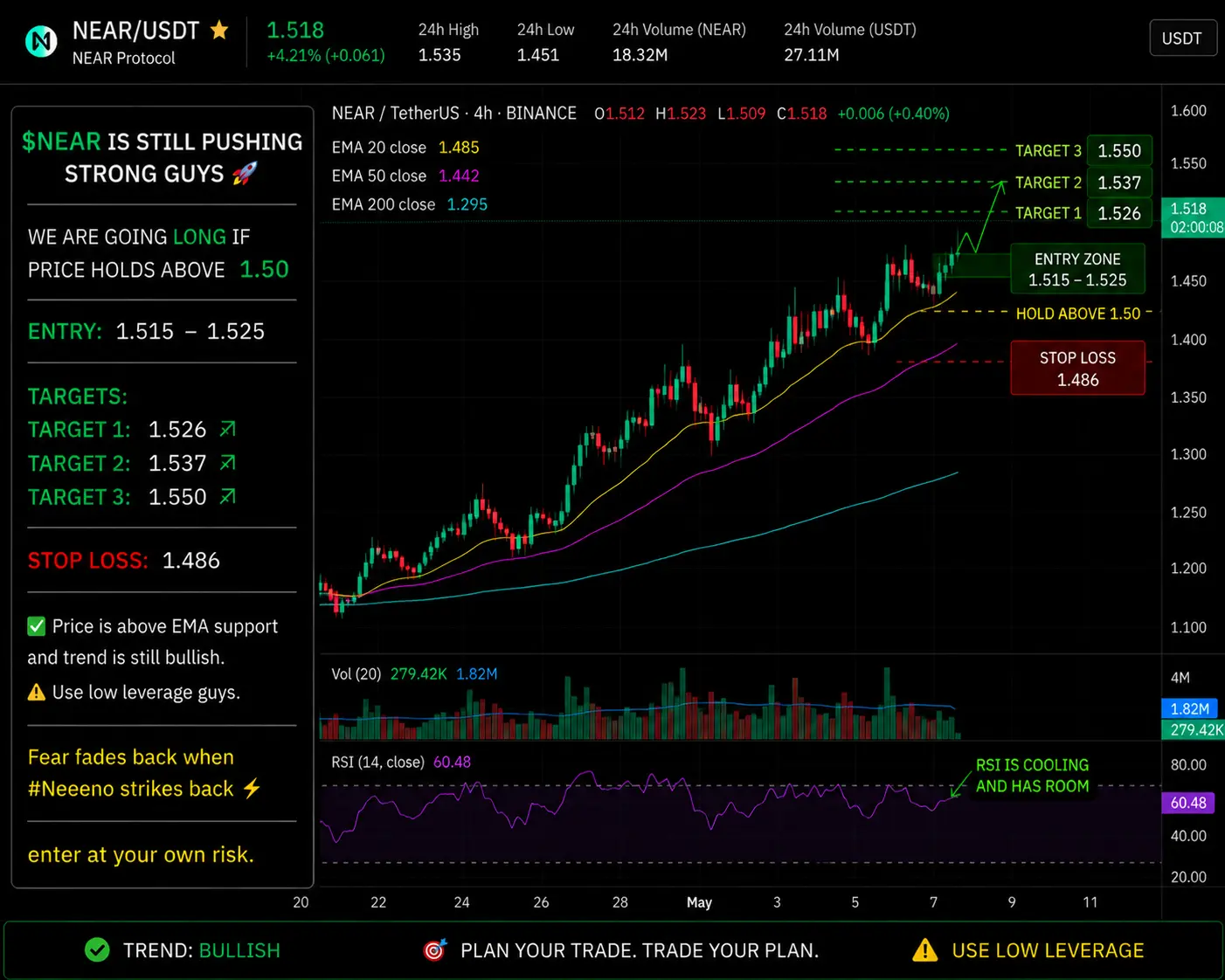Click the NEAR Protocol logo icon
1225x980 pixels.
(41, 41)
